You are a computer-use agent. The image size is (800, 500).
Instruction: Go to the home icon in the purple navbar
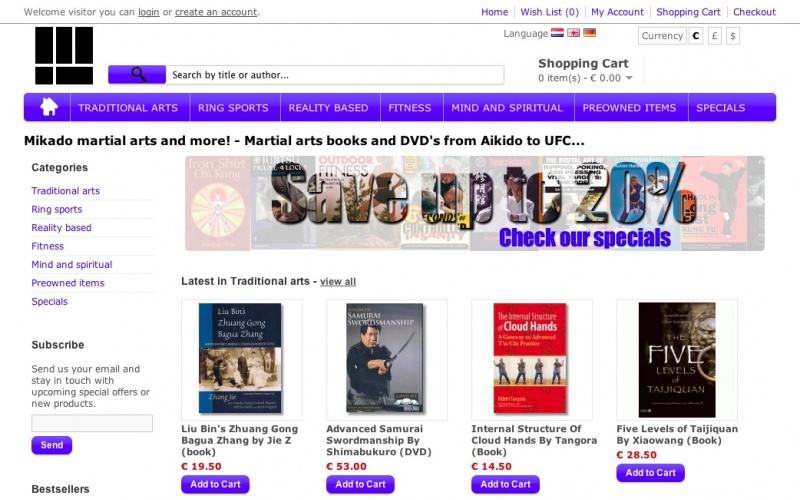point(48,107)
